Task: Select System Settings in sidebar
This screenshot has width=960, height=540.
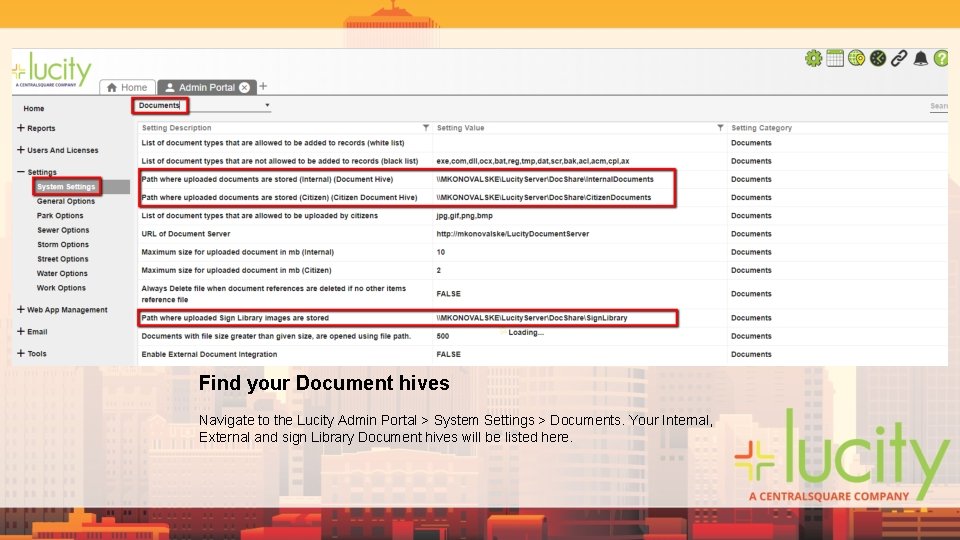Action: (x=66, y=187)
